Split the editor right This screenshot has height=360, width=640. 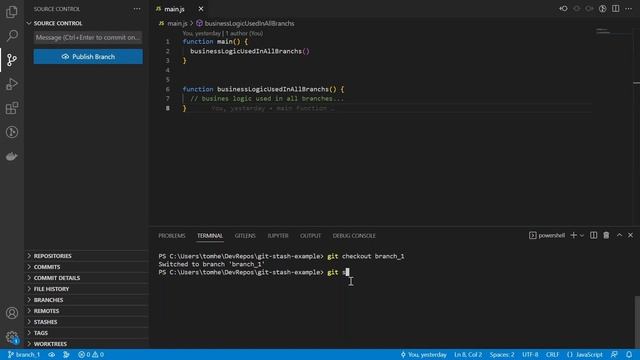(x=616, y=9)
